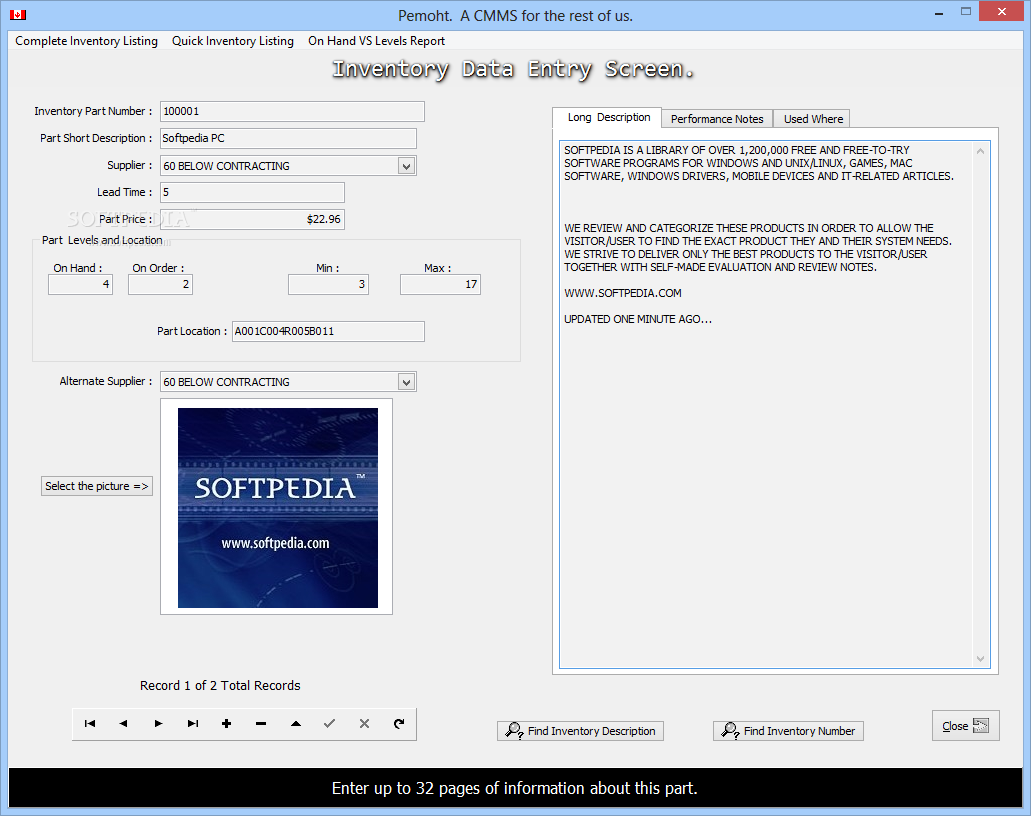The width and height of the screenshot is (1031, 816).
Task: Go to next record arrow
Action: (x=158, y=723)
